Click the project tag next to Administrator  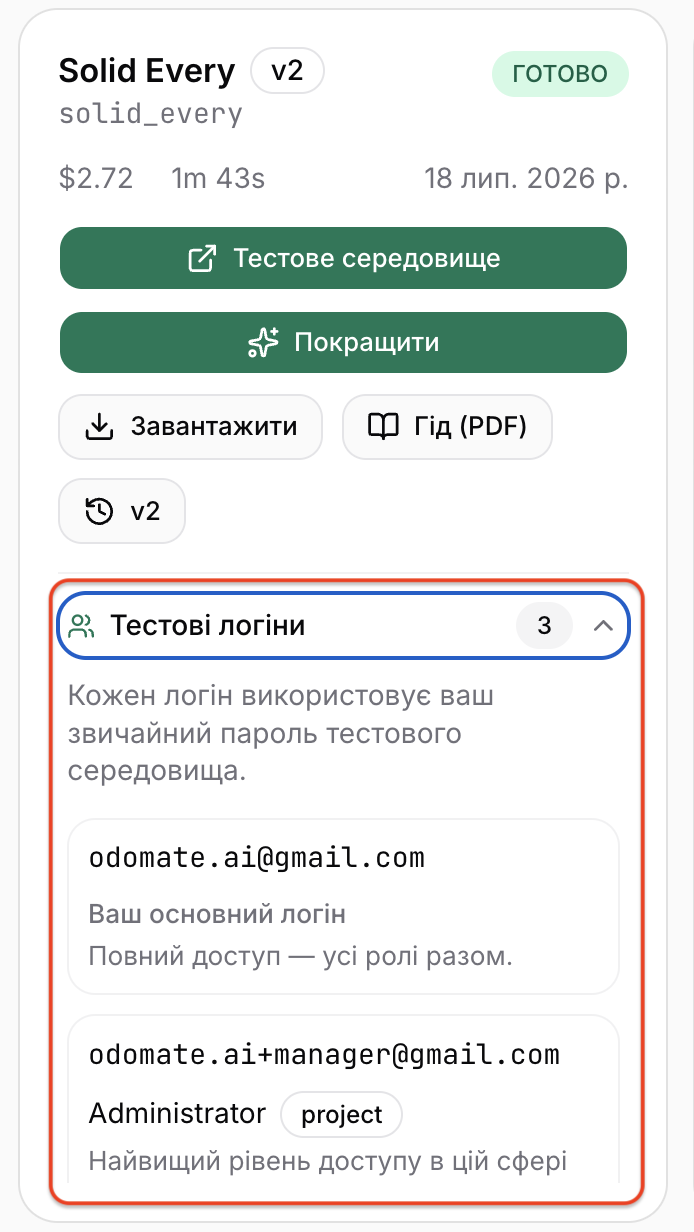click(x=342, y=1115)
